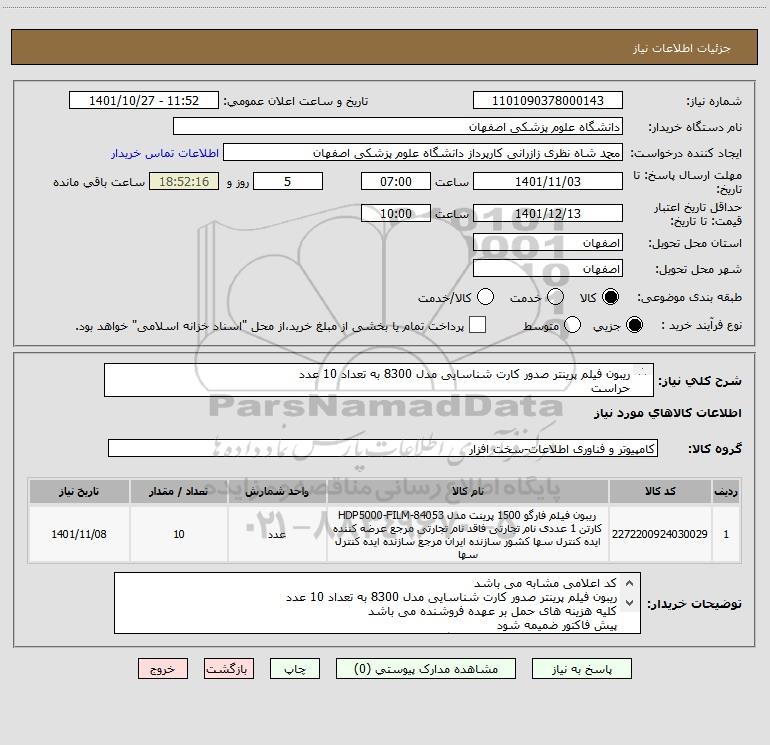The image size is (770, 745).
Task: Click the گروه کالا field کامپیوتر و فناوری
Action: (x=383, y=448)
